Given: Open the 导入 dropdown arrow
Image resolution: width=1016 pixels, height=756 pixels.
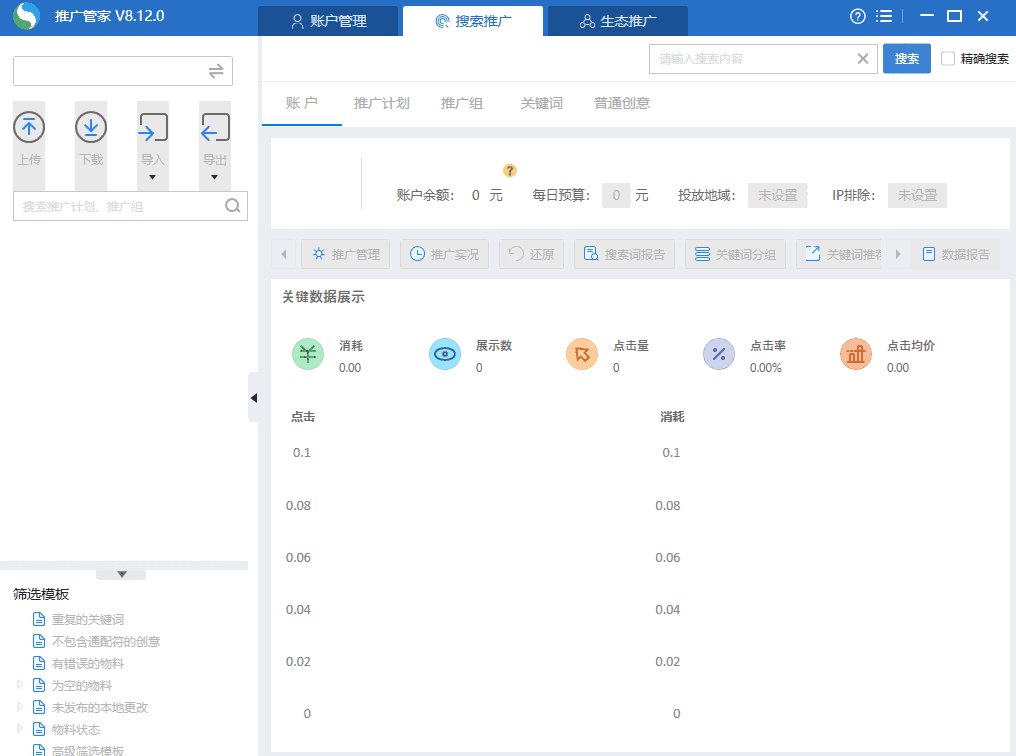Looking at the screenshot, I should 154,176.
